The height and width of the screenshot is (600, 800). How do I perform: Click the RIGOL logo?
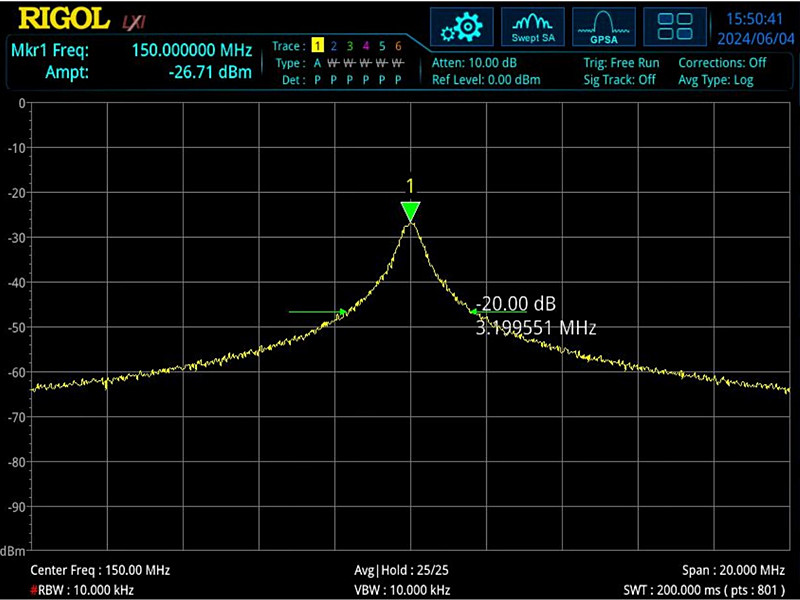tap(64, 19)
